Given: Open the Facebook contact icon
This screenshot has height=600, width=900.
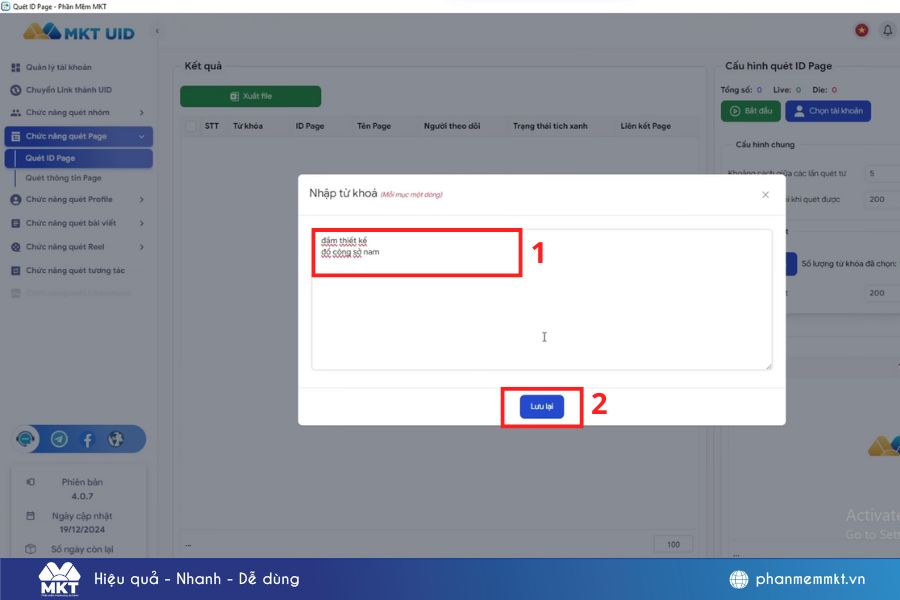Looking at the screenshot, I should pos(87,440).
